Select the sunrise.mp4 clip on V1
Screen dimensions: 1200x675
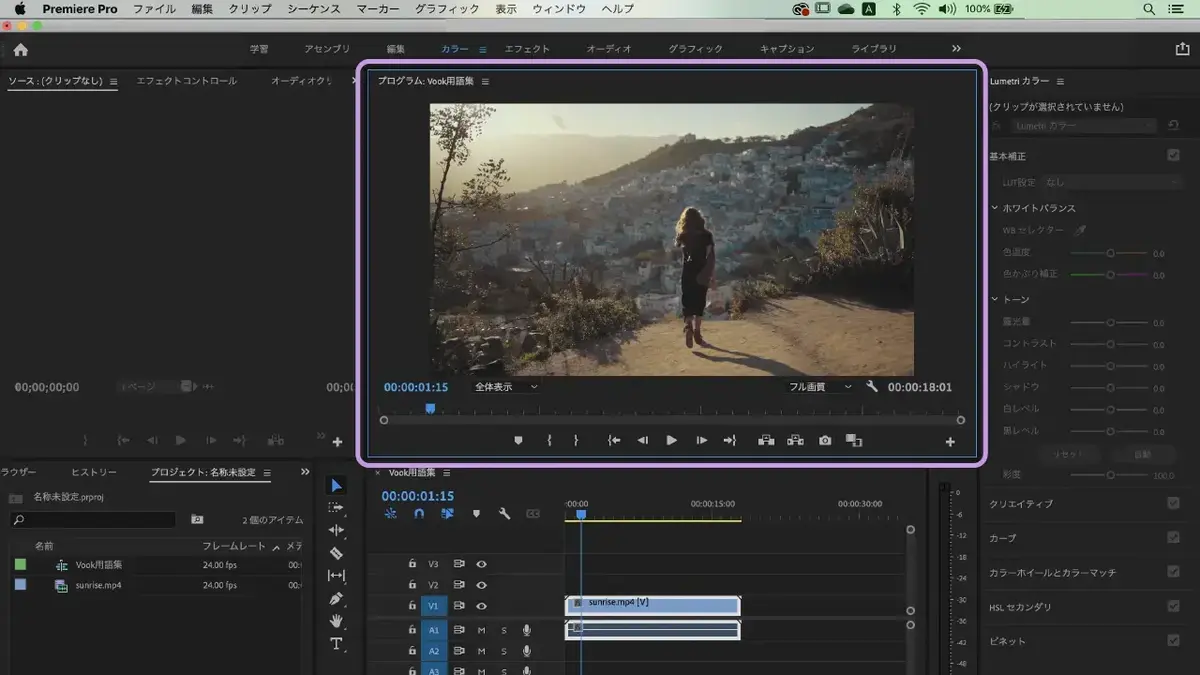[653, 605]
